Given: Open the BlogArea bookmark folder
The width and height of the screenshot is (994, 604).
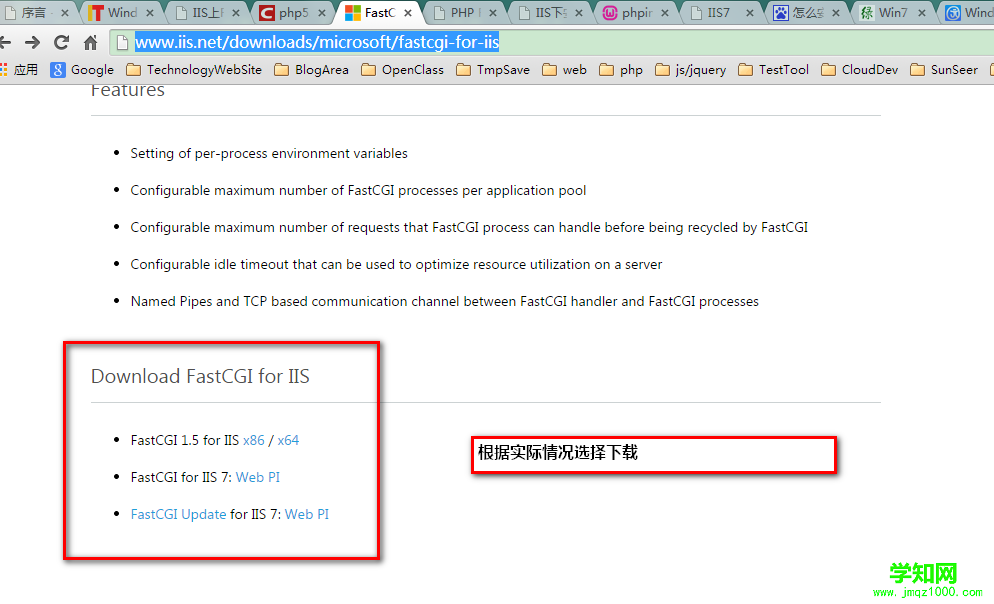Looking at the screenshot, I should [311, 70].
